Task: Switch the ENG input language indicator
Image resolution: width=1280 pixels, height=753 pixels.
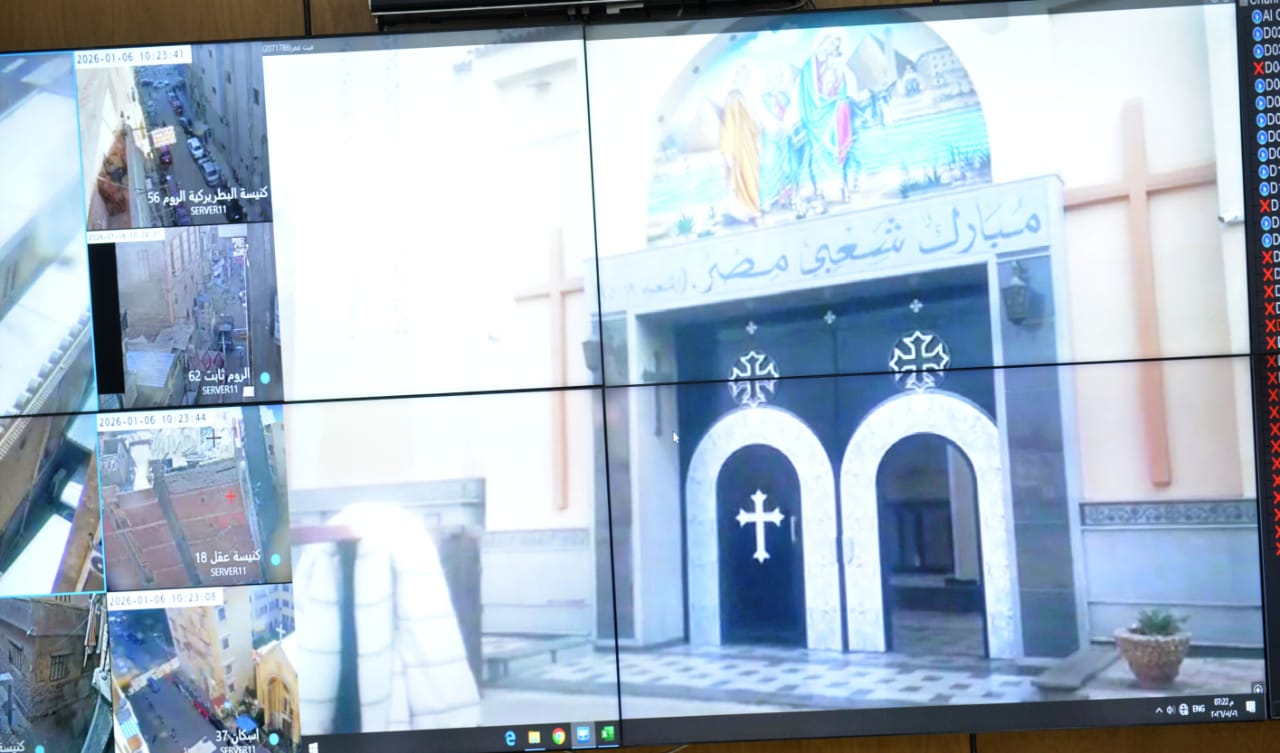Action: (x=1198, y=709)
